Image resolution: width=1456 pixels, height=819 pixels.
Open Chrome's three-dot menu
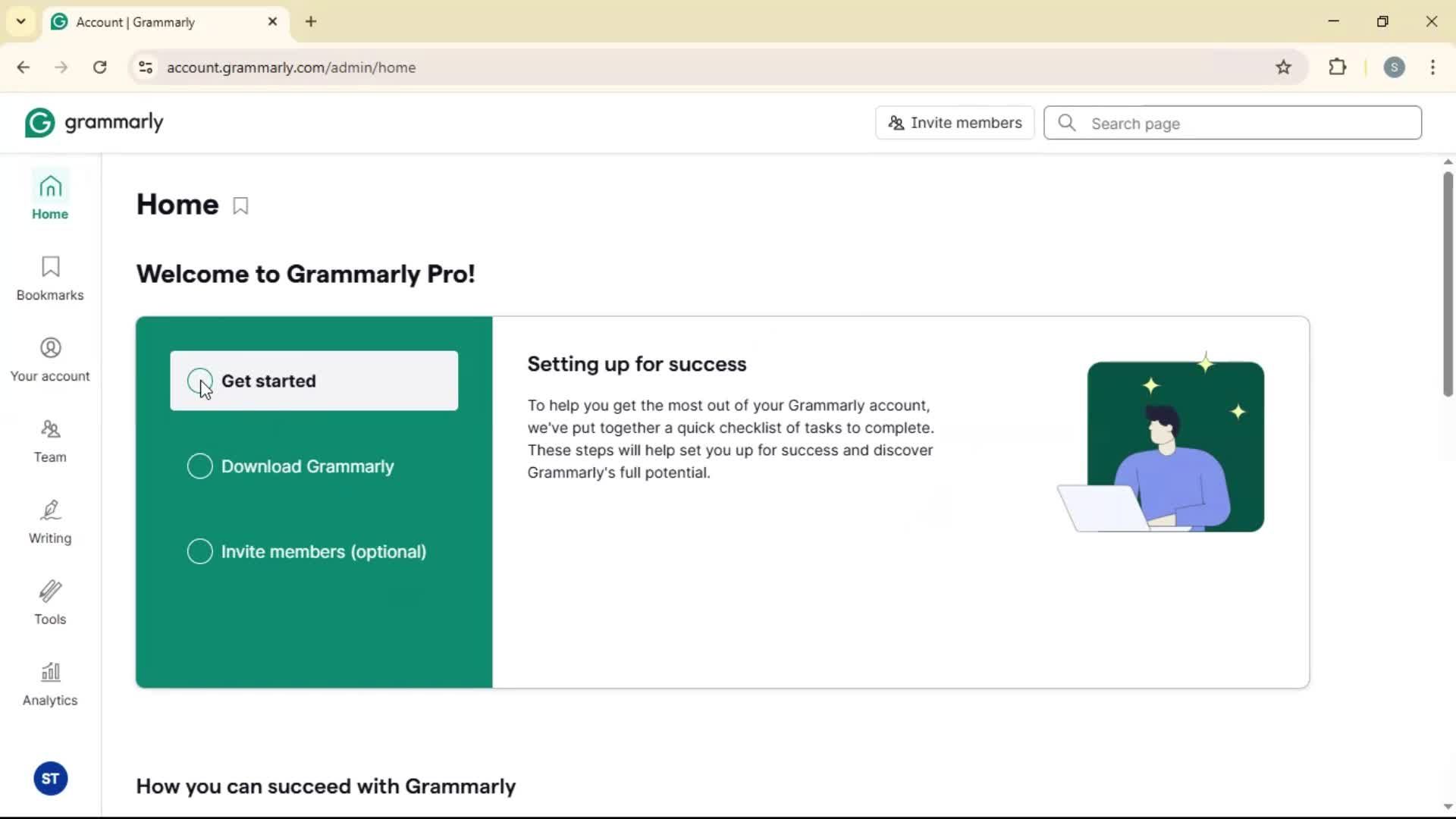coord(1432,67)
